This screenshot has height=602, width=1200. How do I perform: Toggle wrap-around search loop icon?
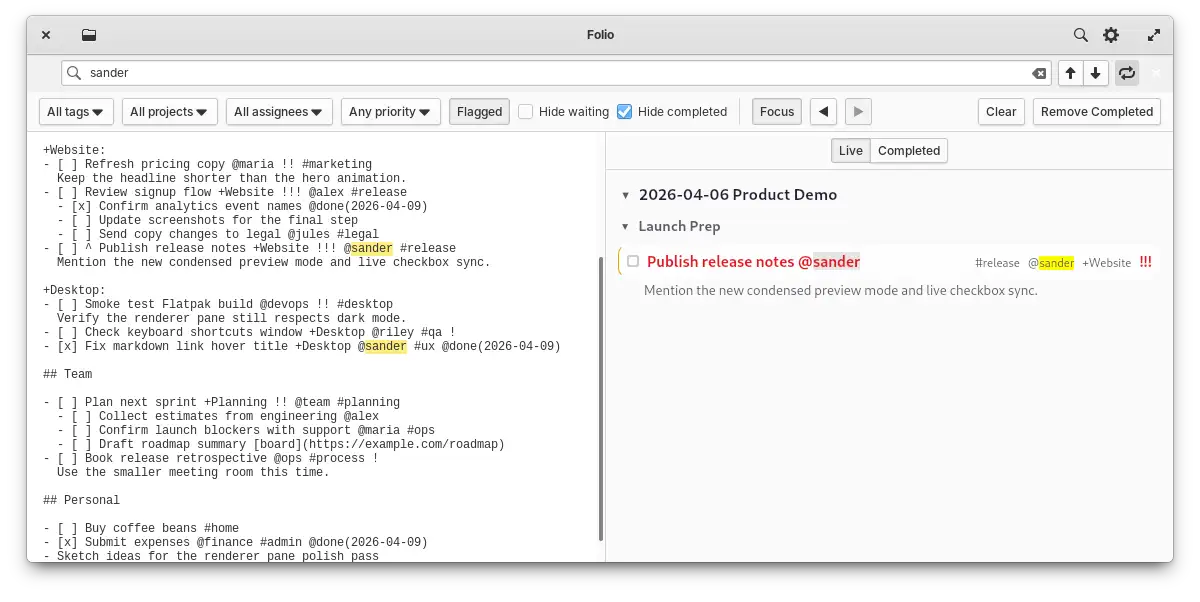click(1127, 73)
